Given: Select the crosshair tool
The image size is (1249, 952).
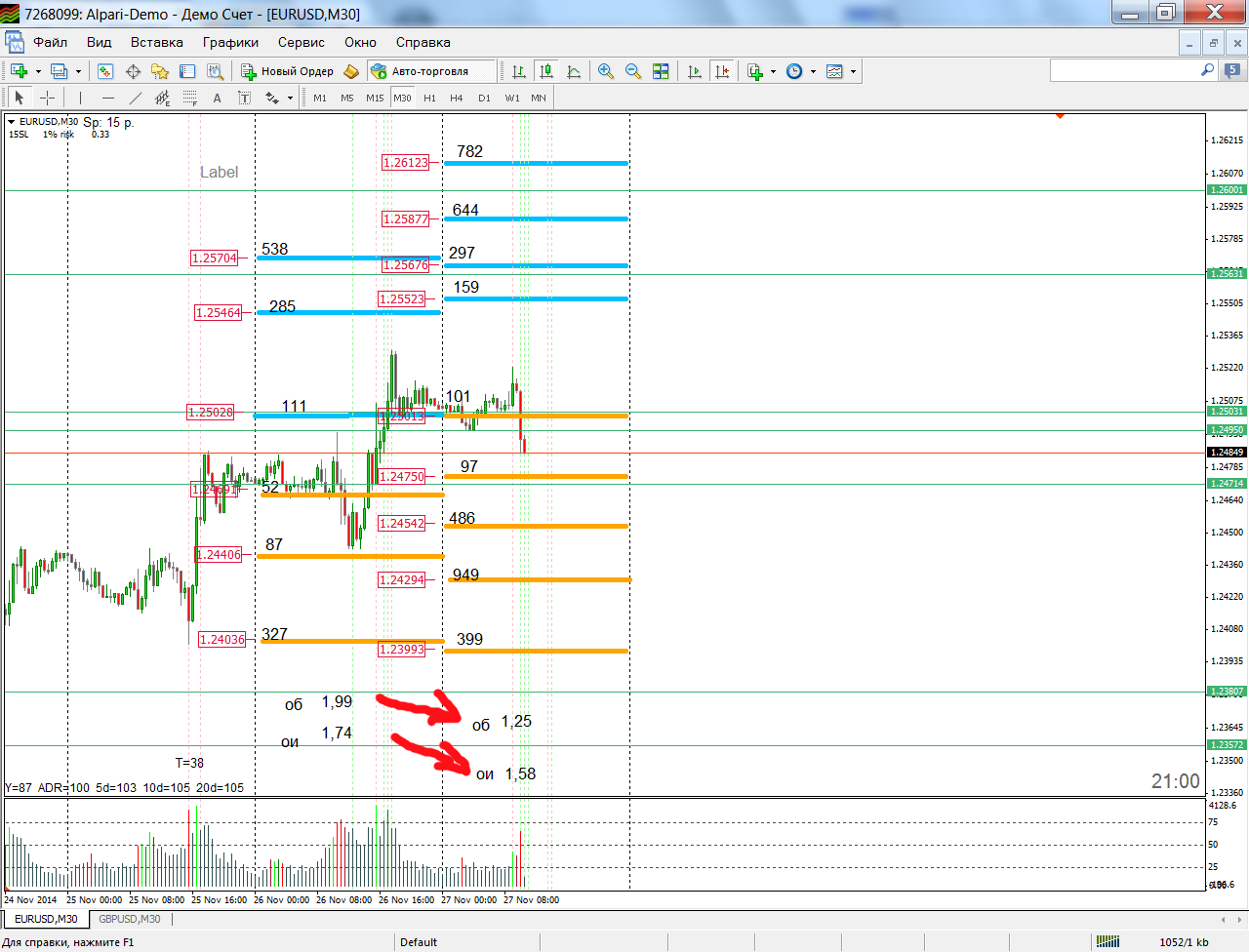Looking at the screenshot, I should 47,98.
